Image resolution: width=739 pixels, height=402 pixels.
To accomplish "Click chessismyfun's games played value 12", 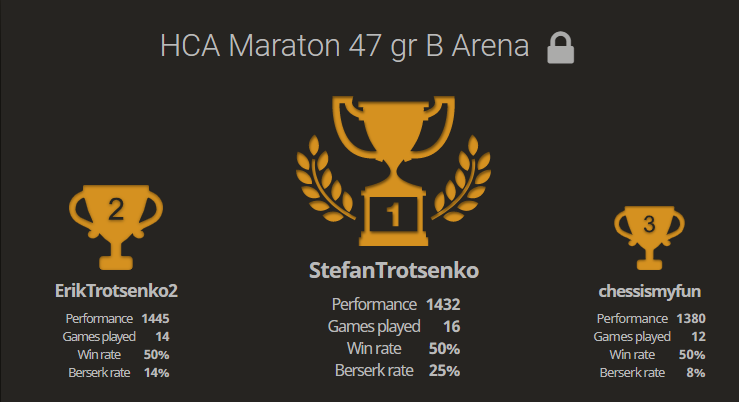I will pyautogui.click(x=698, y=336).
